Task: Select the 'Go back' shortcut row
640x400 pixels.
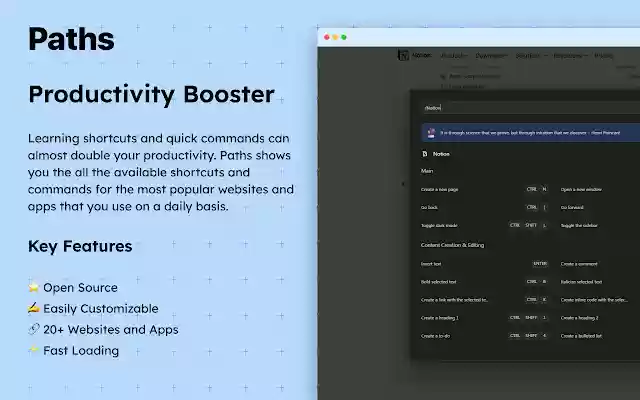Action: tap(484, 207)
